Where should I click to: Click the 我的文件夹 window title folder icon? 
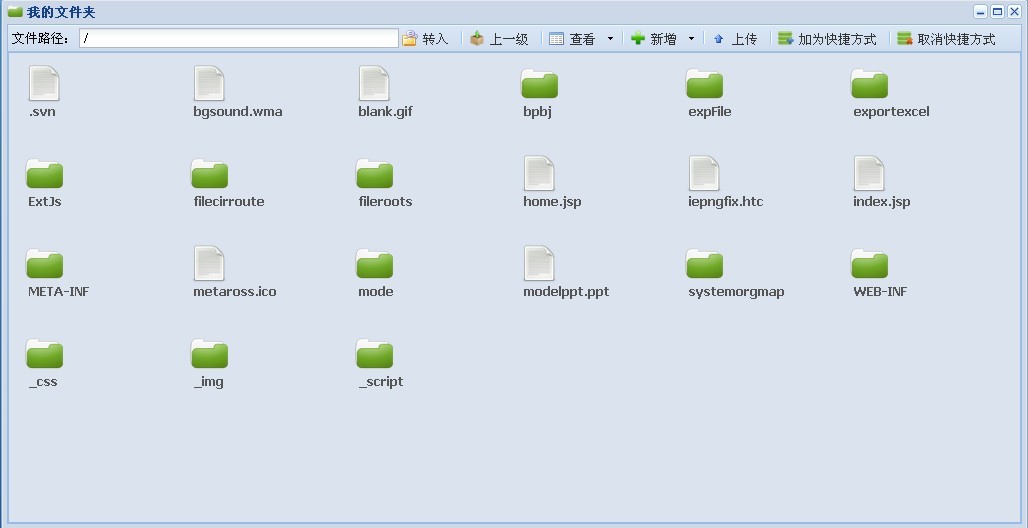point(16,12)
